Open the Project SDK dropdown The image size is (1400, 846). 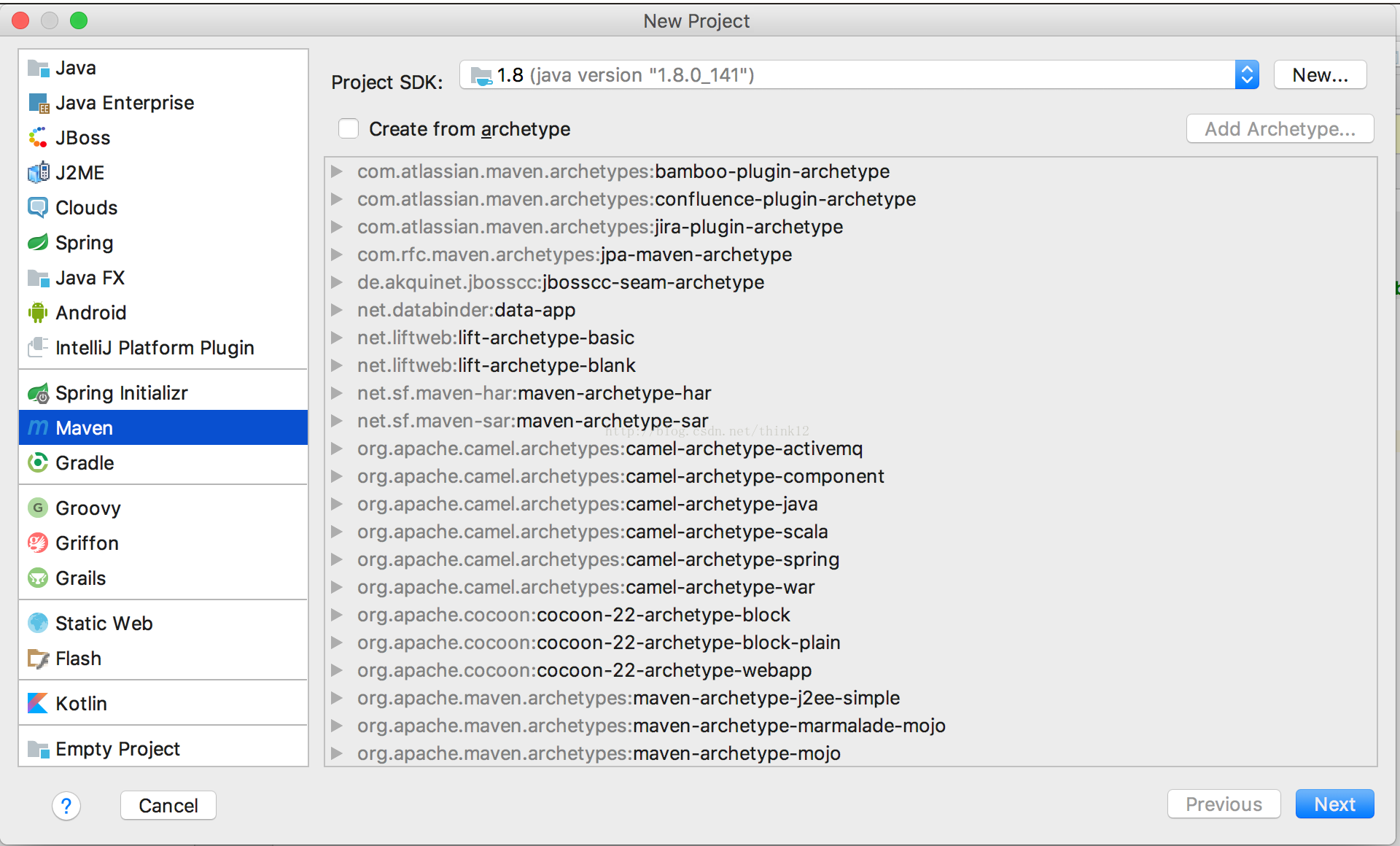coord(860,75)
